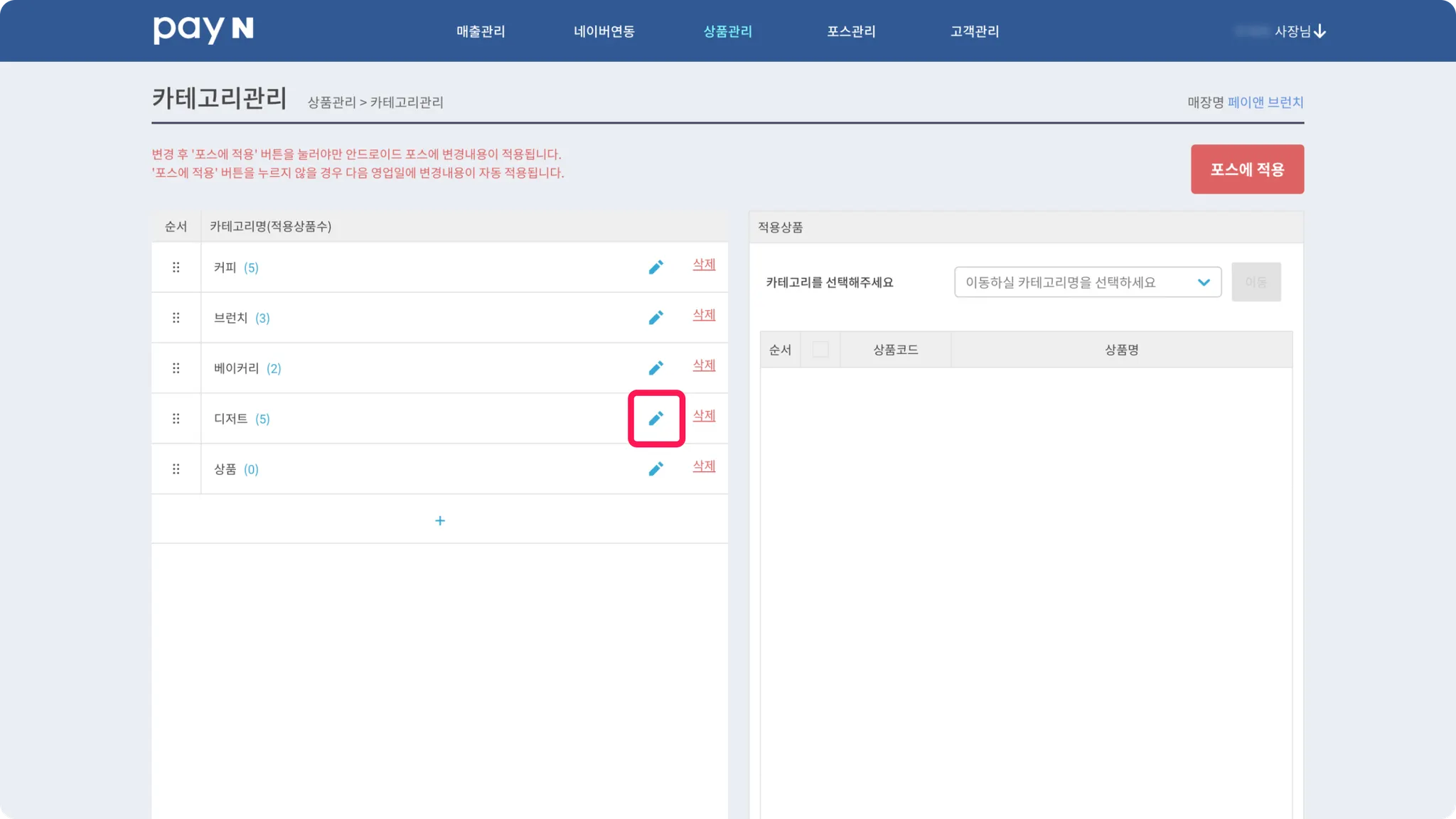Toggle select-all checkbox in product table

(820, 349)
